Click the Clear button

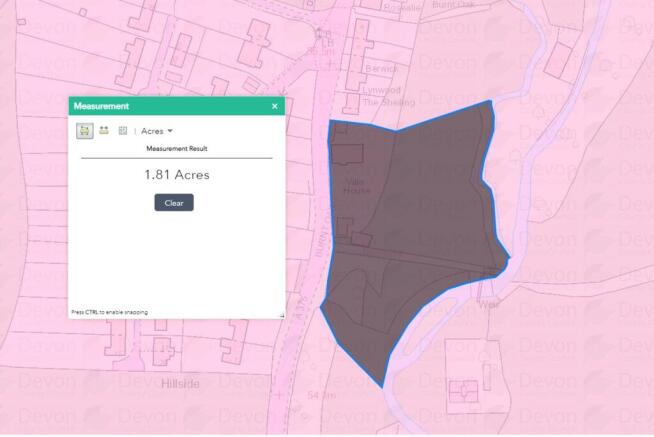pyautogui.click(x=173, y=202)
